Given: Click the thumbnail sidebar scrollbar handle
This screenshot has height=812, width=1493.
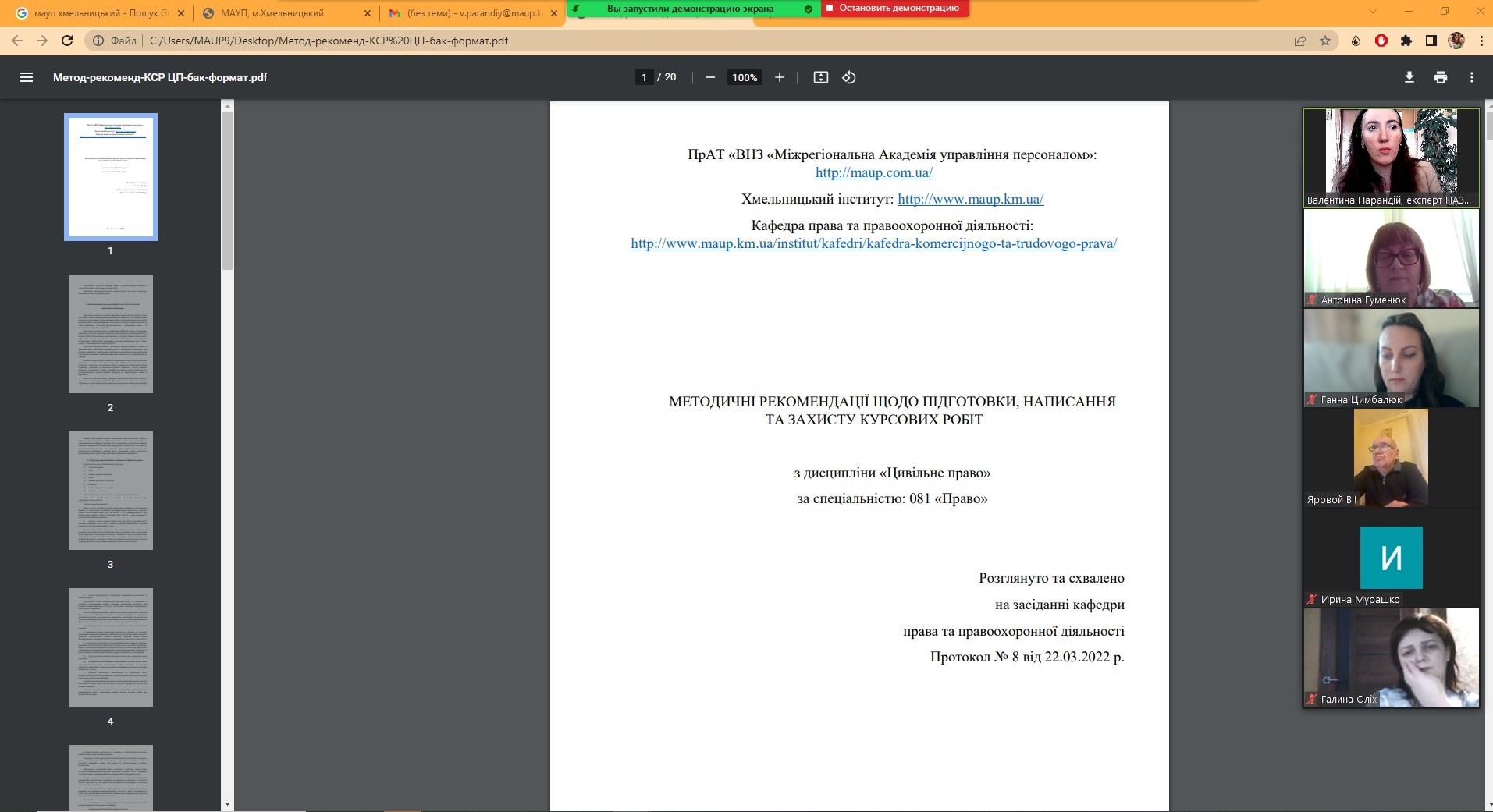Looking at the screenshot, I should pos(228,191).
